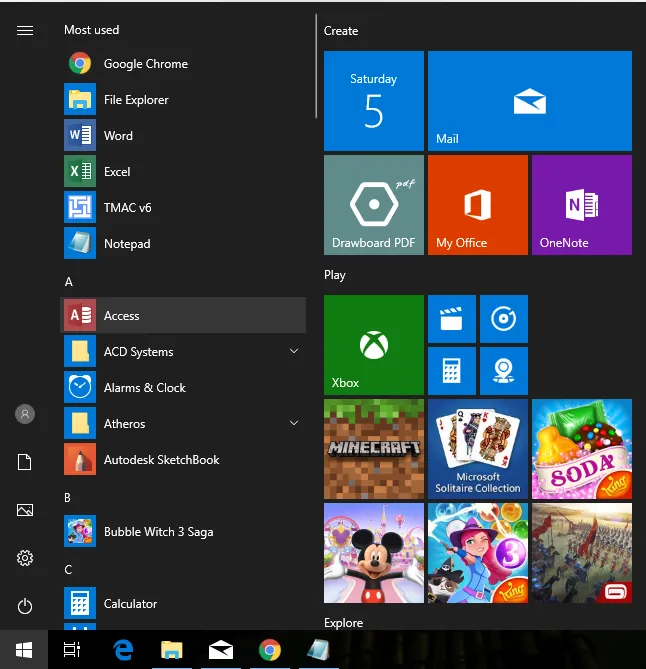Switch to Notepad on the taskbar
This screenshot has height=669, width=646.
318,650
